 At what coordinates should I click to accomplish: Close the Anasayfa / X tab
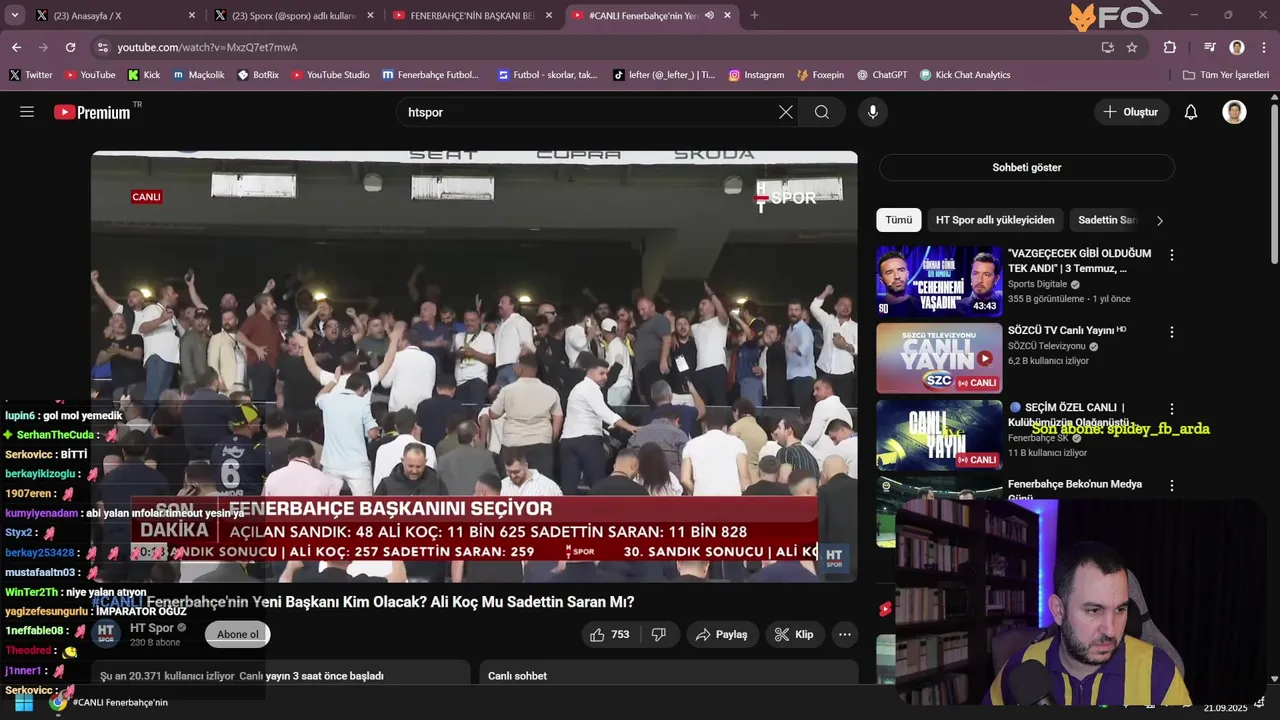pyautogui.click(x=192, y=15)
